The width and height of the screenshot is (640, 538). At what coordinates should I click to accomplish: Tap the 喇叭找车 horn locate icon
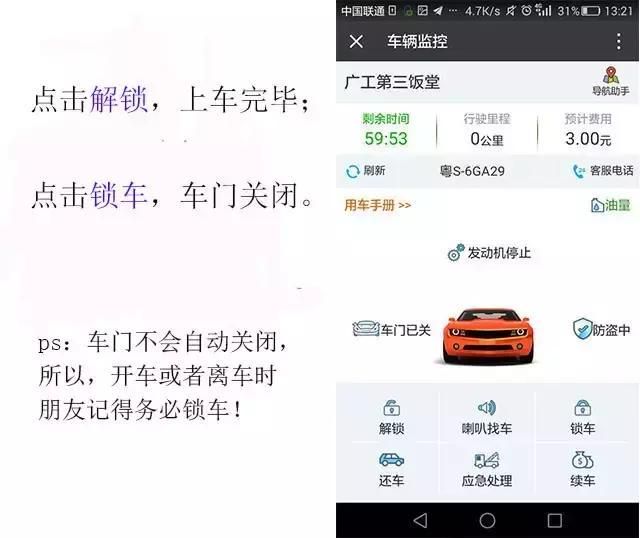(487, 417)
